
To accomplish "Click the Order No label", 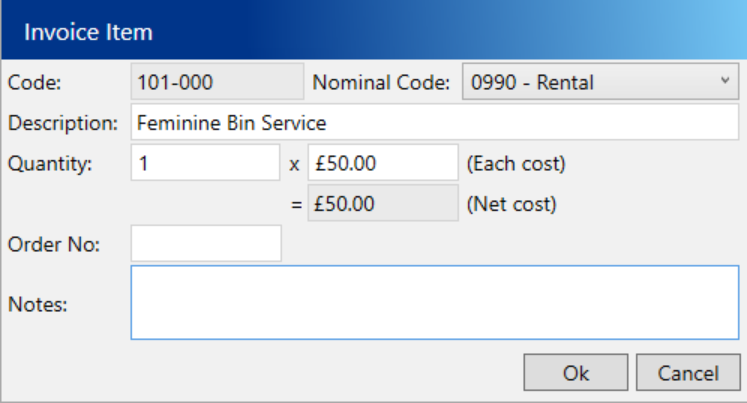I will click(x=52, y=244).
